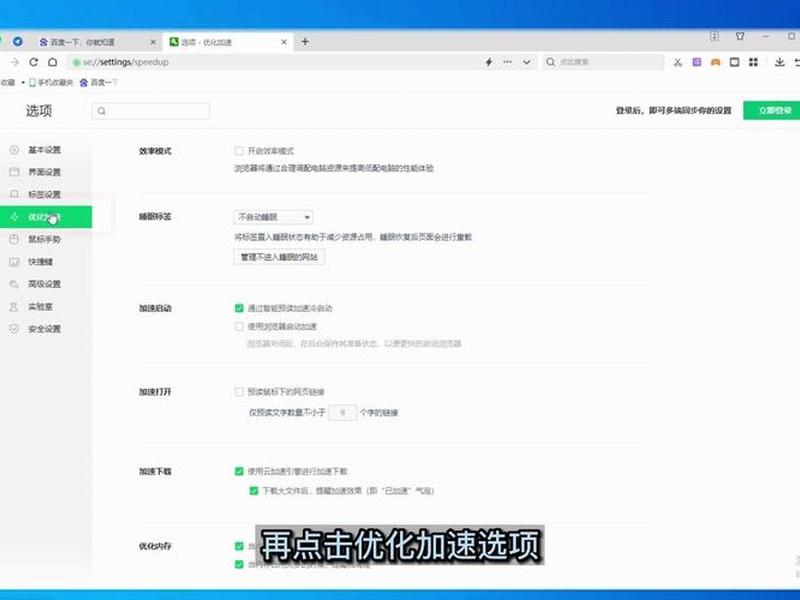This screenshot has height=600, width=800.
Task: Open the four-squares apps grid icon
Action: tap(753, 62)
